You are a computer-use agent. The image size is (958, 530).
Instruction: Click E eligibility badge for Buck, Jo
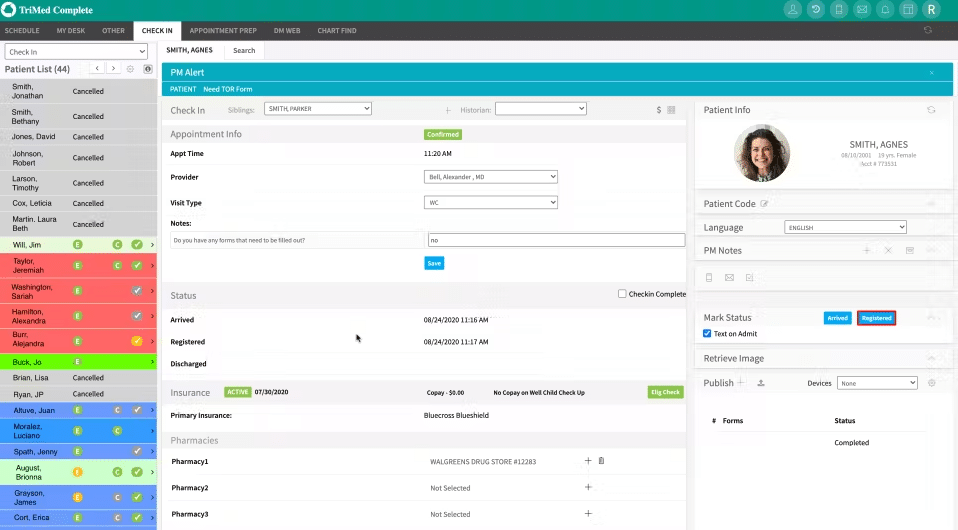point(78,362)
